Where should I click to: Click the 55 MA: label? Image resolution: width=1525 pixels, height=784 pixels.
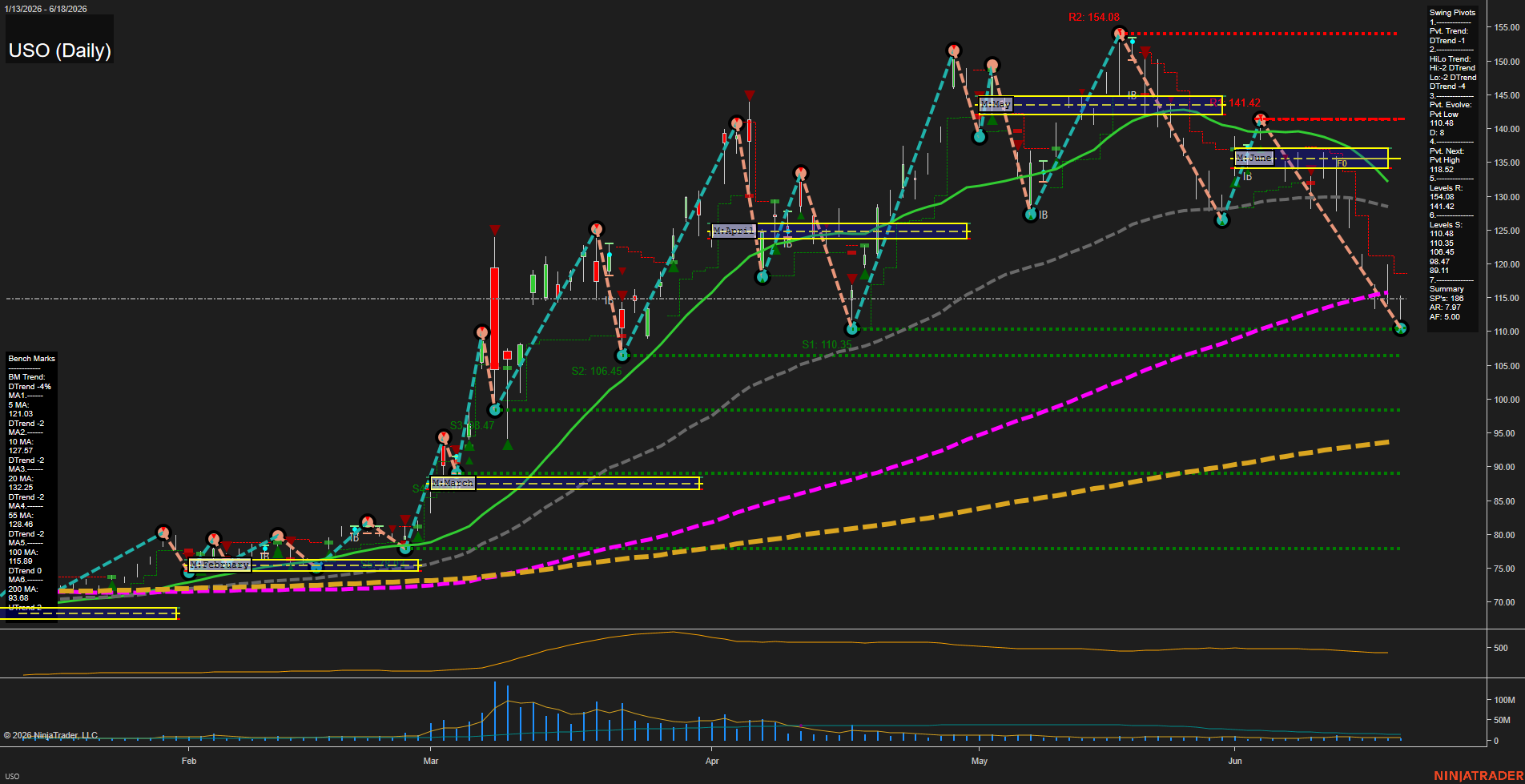click(x=21, y=516)
